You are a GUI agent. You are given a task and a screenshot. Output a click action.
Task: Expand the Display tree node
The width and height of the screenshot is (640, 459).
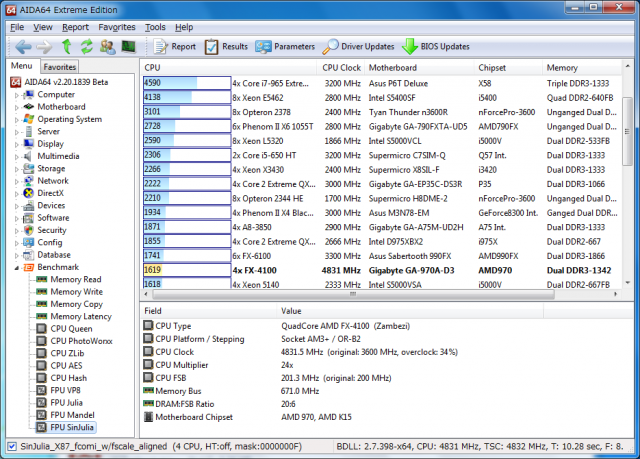pyautogui.click(x=17, y=144)
